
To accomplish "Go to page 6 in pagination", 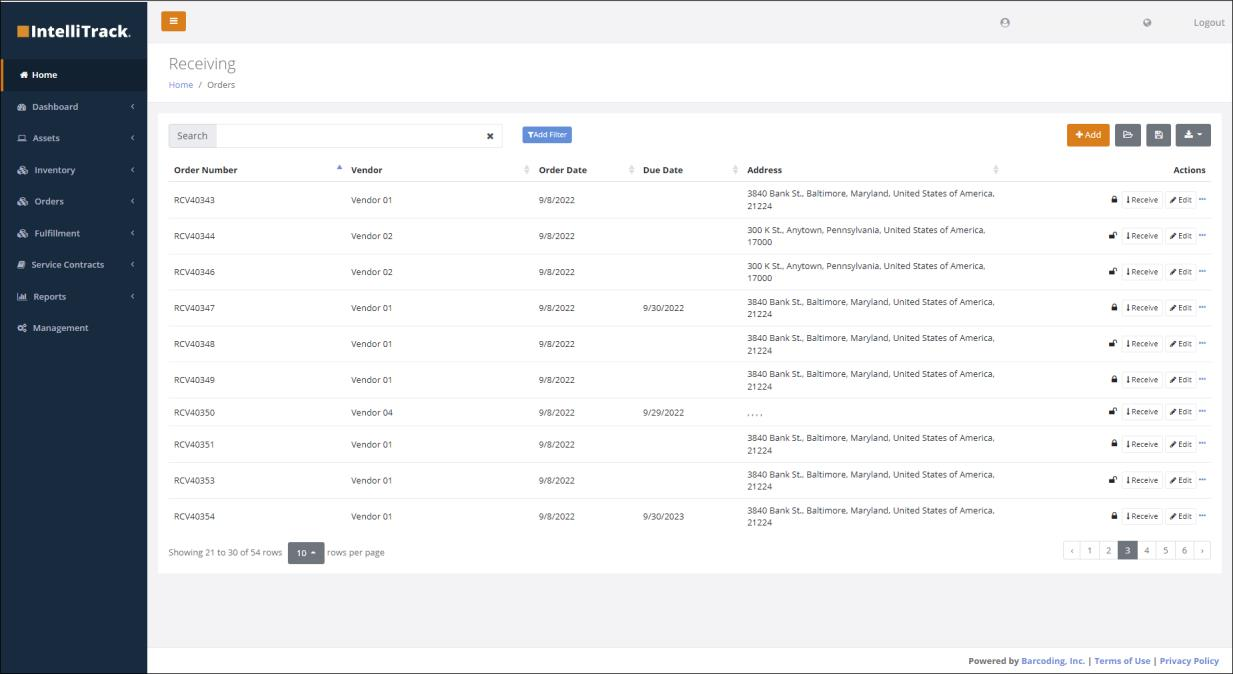I will coord(1184,551).
